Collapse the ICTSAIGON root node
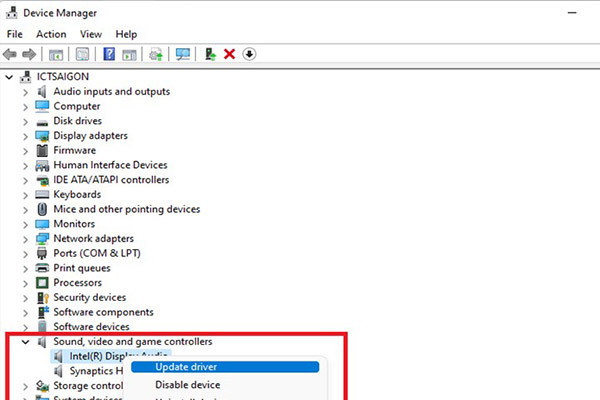 (x=9, y=77)
